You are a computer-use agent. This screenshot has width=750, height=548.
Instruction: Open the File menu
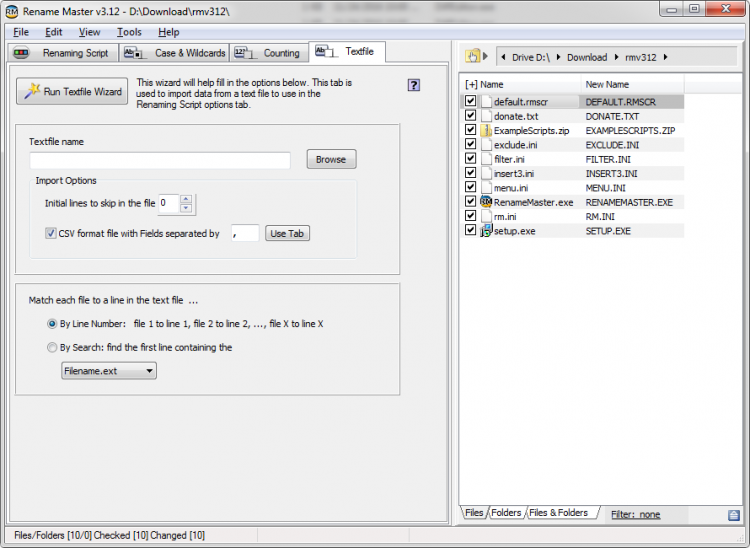21,32
